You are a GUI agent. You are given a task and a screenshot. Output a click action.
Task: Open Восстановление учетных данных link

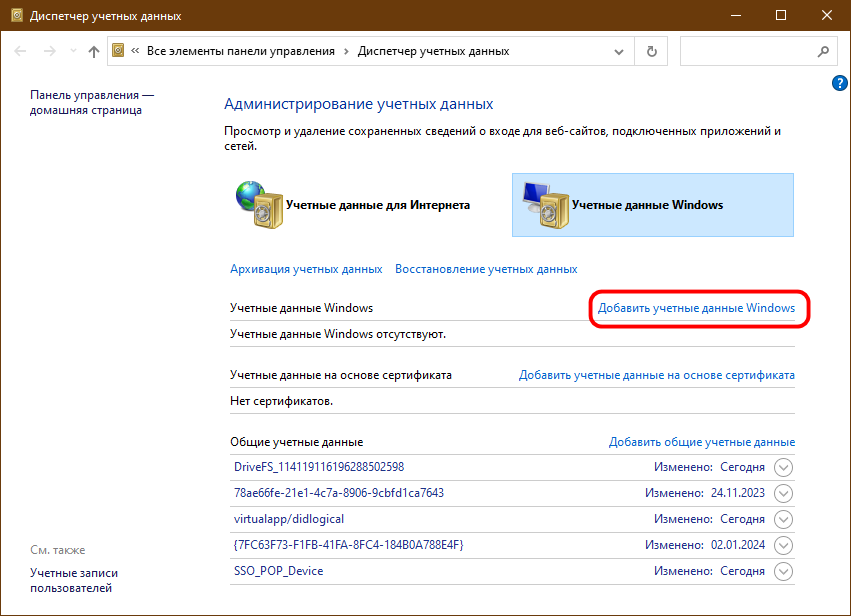pyautogui.click(x=486, y=269)
